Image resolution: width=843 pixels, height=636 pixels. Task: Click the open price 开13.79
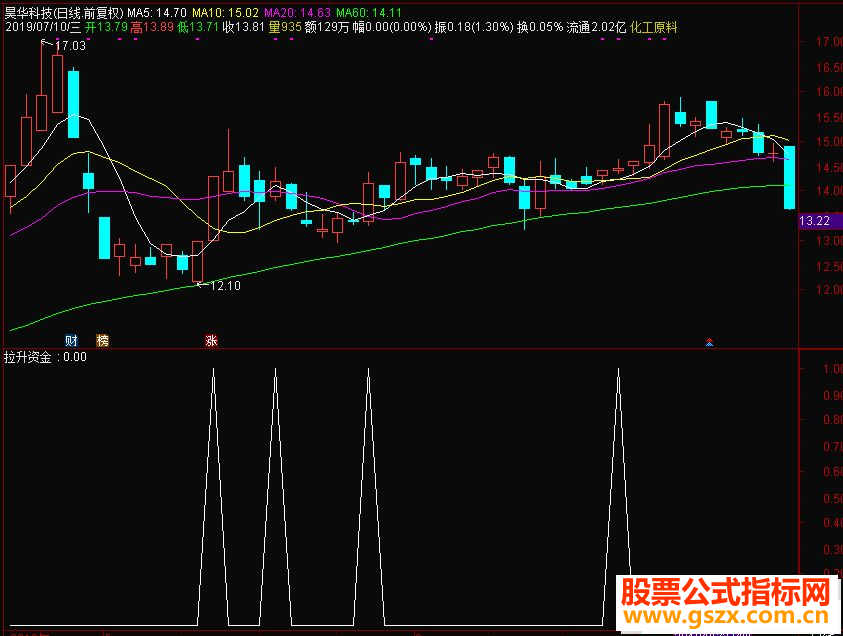[x=106, y=27]
